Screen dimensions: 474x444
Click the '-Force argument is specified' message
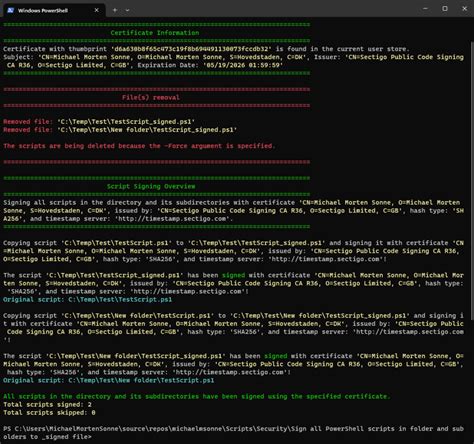coord(139,146)
